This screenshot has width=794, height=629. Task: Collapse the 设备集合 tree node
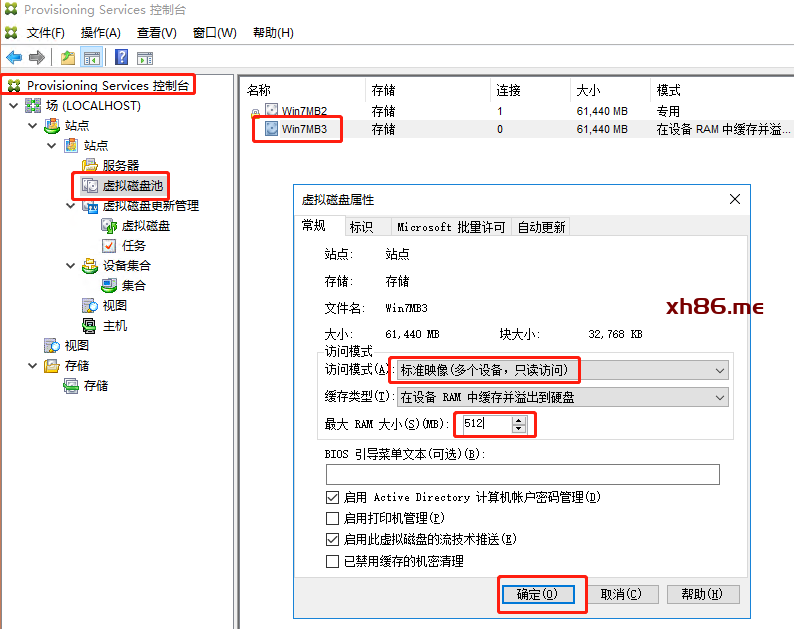point(71,266)
